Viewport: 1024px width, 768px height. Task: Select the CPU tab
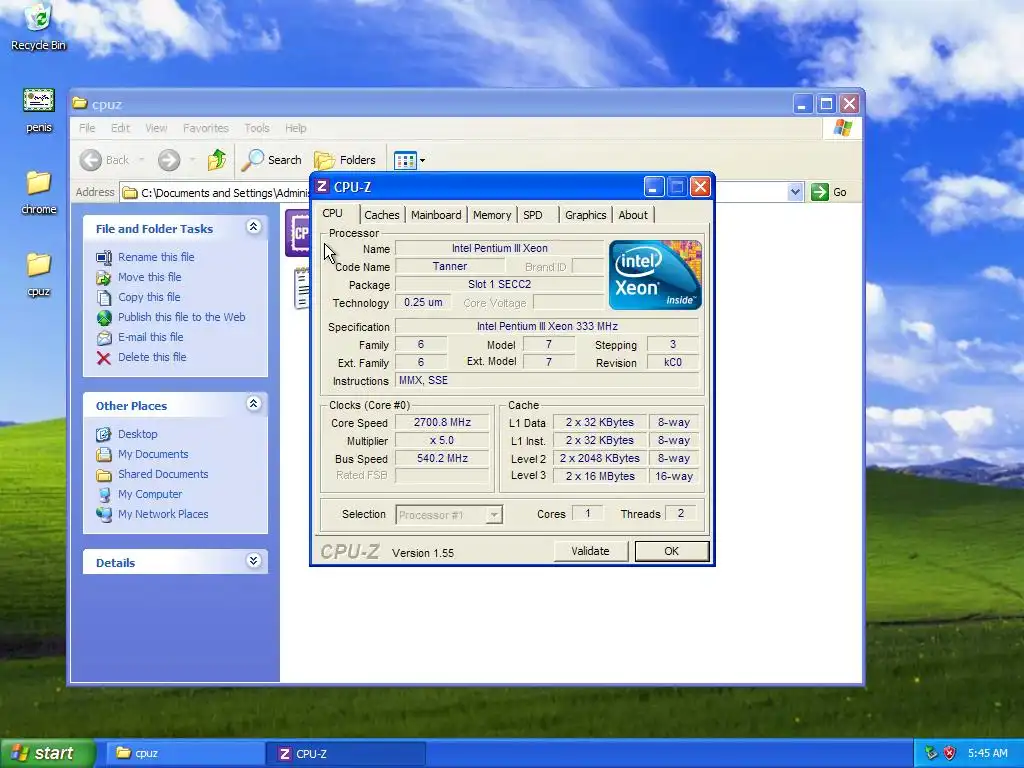point(332,214)
